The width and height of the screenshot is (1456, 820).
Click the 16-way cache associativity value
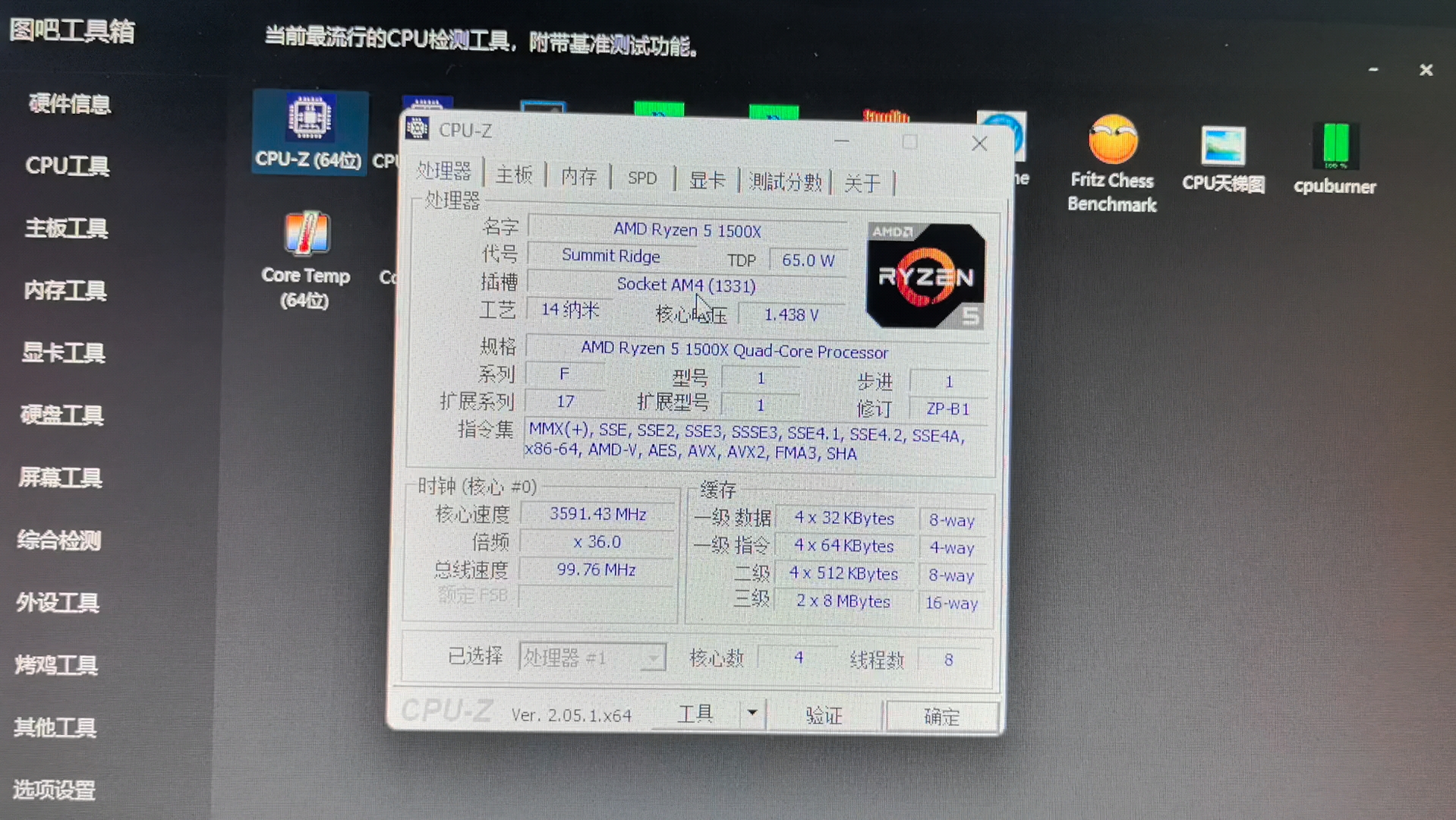point(951,603)
